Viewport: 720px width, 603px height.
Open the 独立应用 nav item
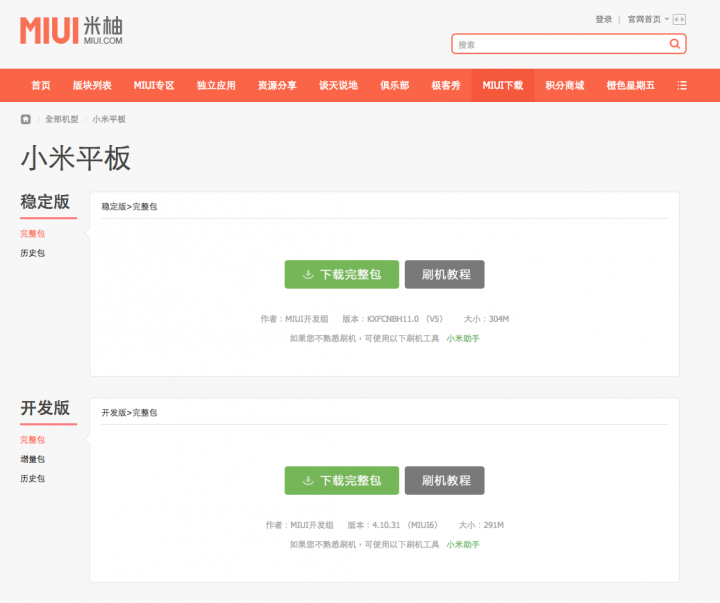pyautogui.click(x=216, y=85)
